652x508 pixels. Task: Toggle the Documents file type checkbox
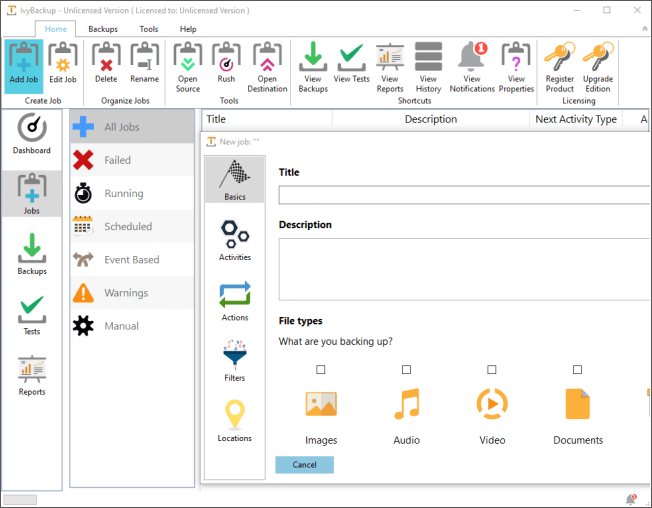578,370
